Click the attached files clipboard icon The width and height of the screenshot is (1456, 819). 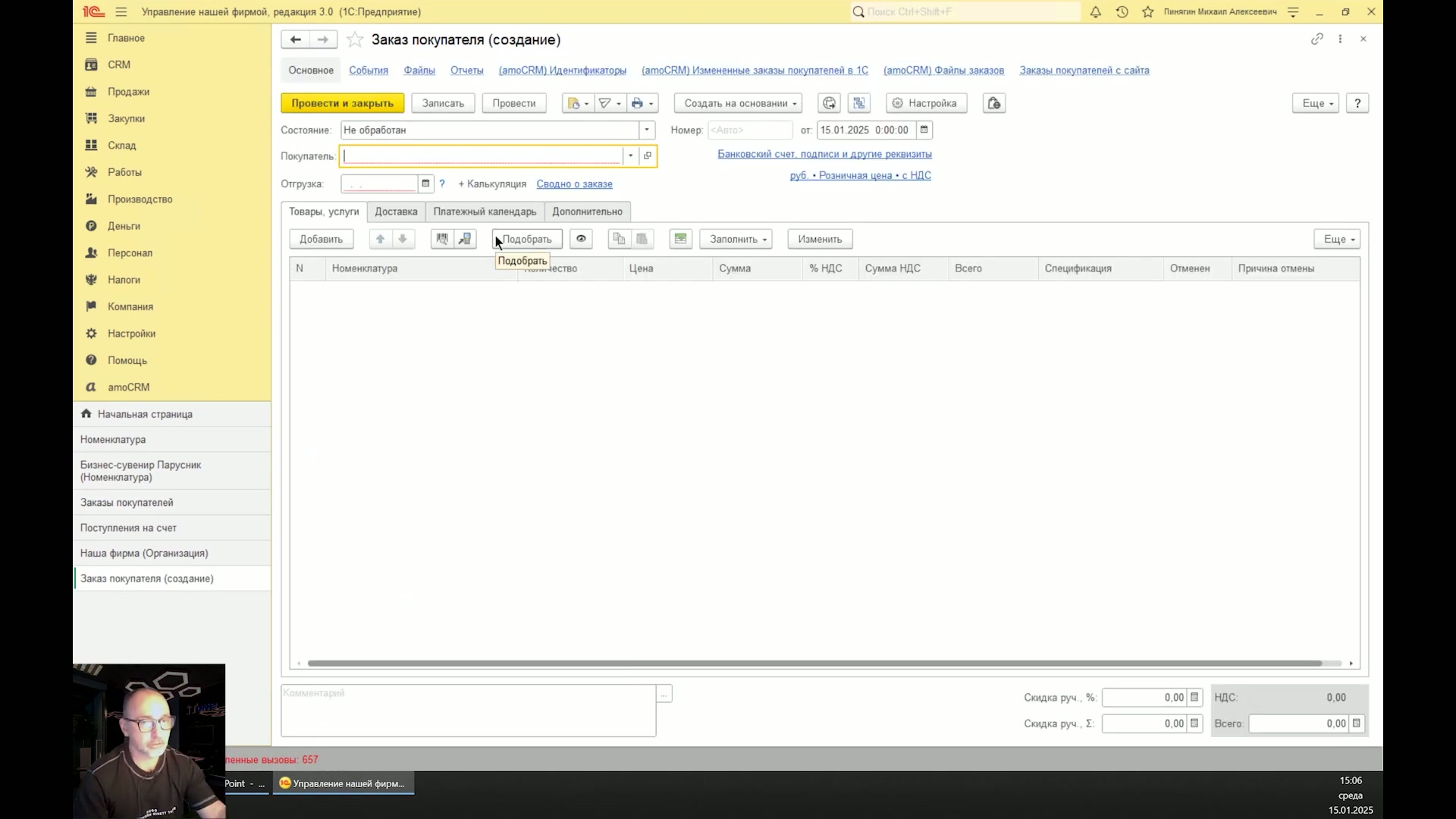(994, 103)
